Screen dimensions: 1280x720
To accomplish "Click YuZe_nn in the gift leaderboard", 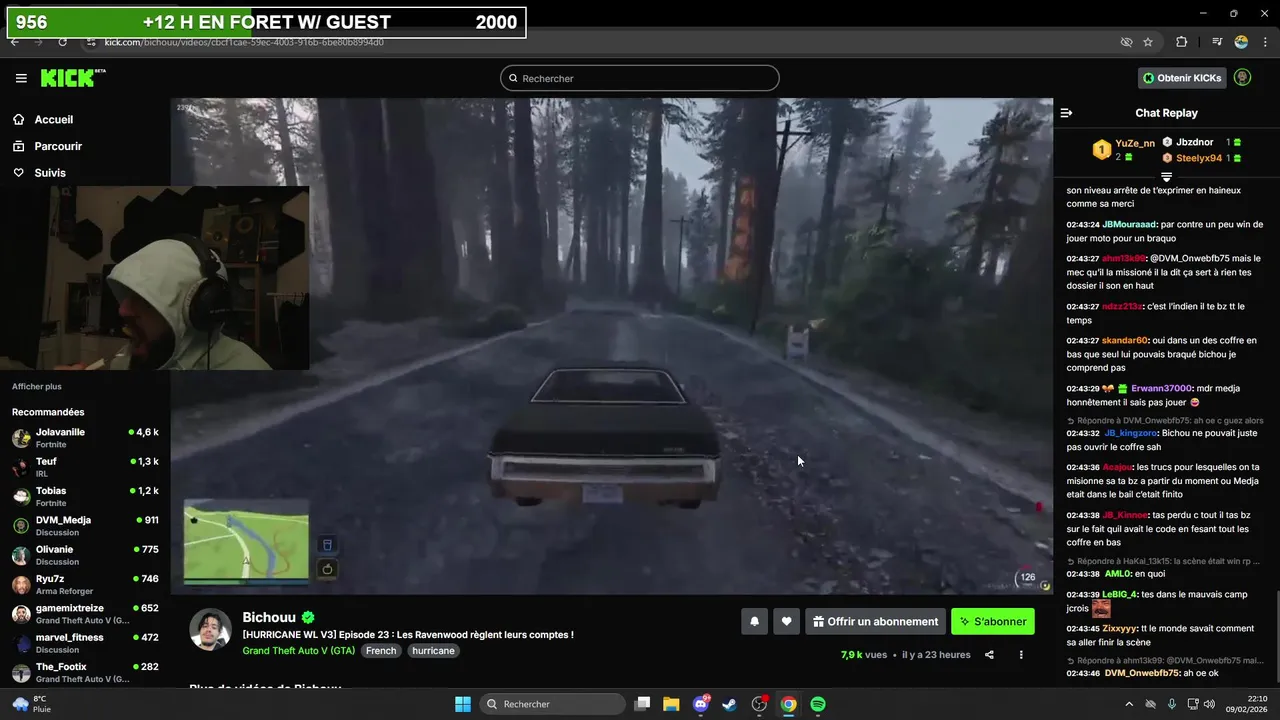I will 1135,143.
